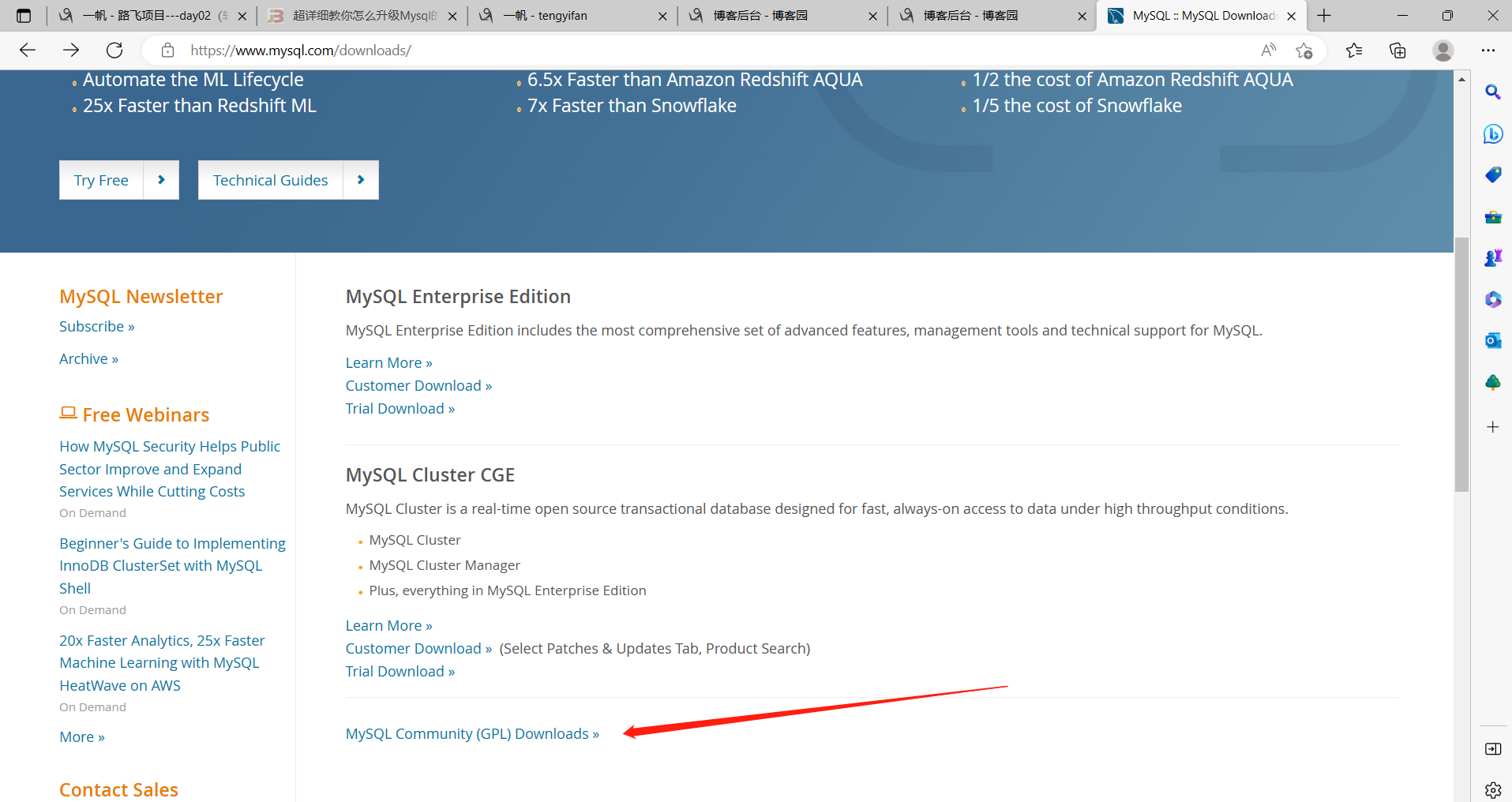Screen dimensions: 1512x802
Task: Click the scrollbar up arrow
Action: (1461, 79)
